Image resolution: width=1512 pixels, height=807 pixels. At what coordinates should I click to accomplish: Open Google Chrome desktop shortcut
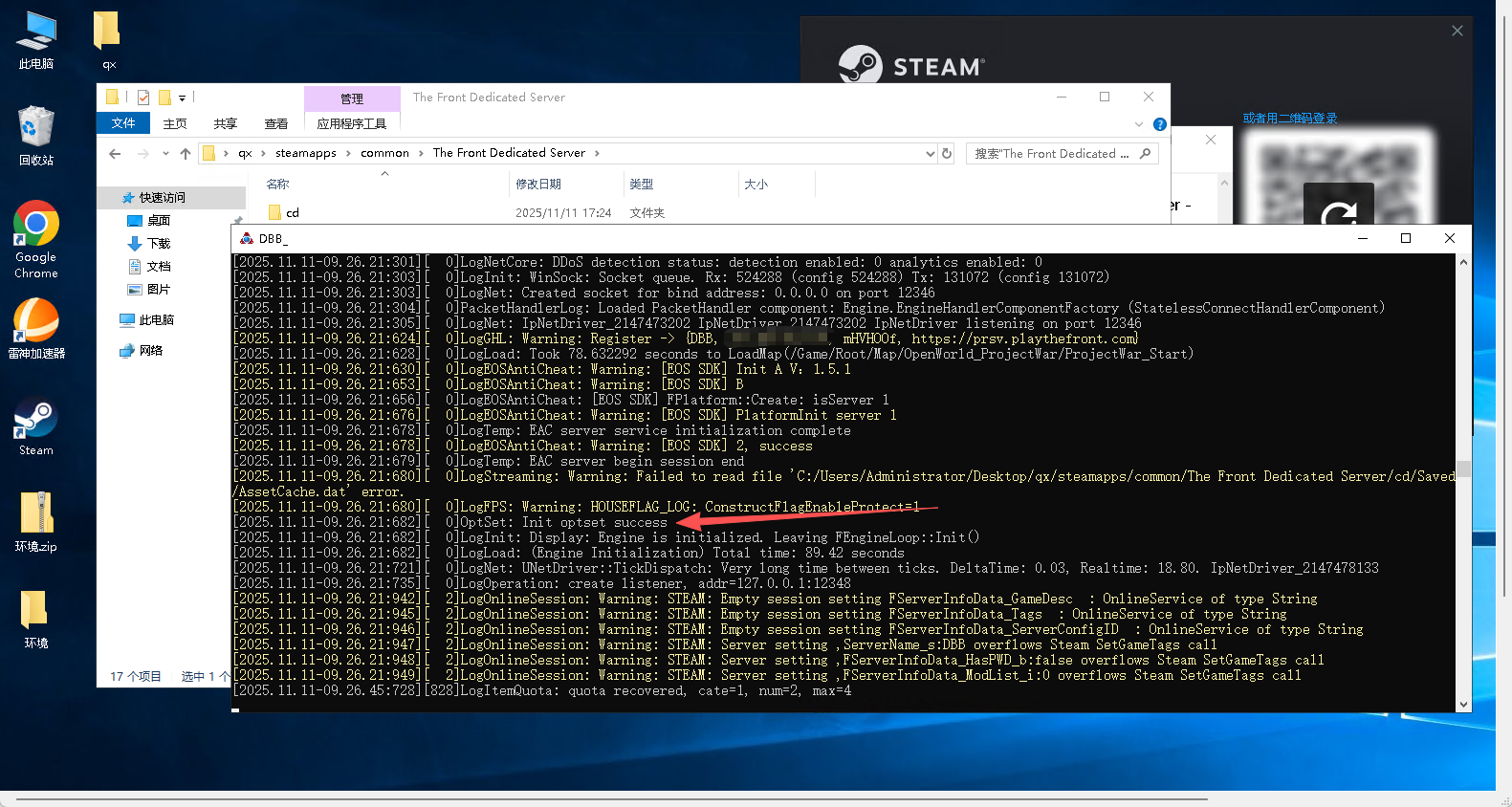[36, 225]
